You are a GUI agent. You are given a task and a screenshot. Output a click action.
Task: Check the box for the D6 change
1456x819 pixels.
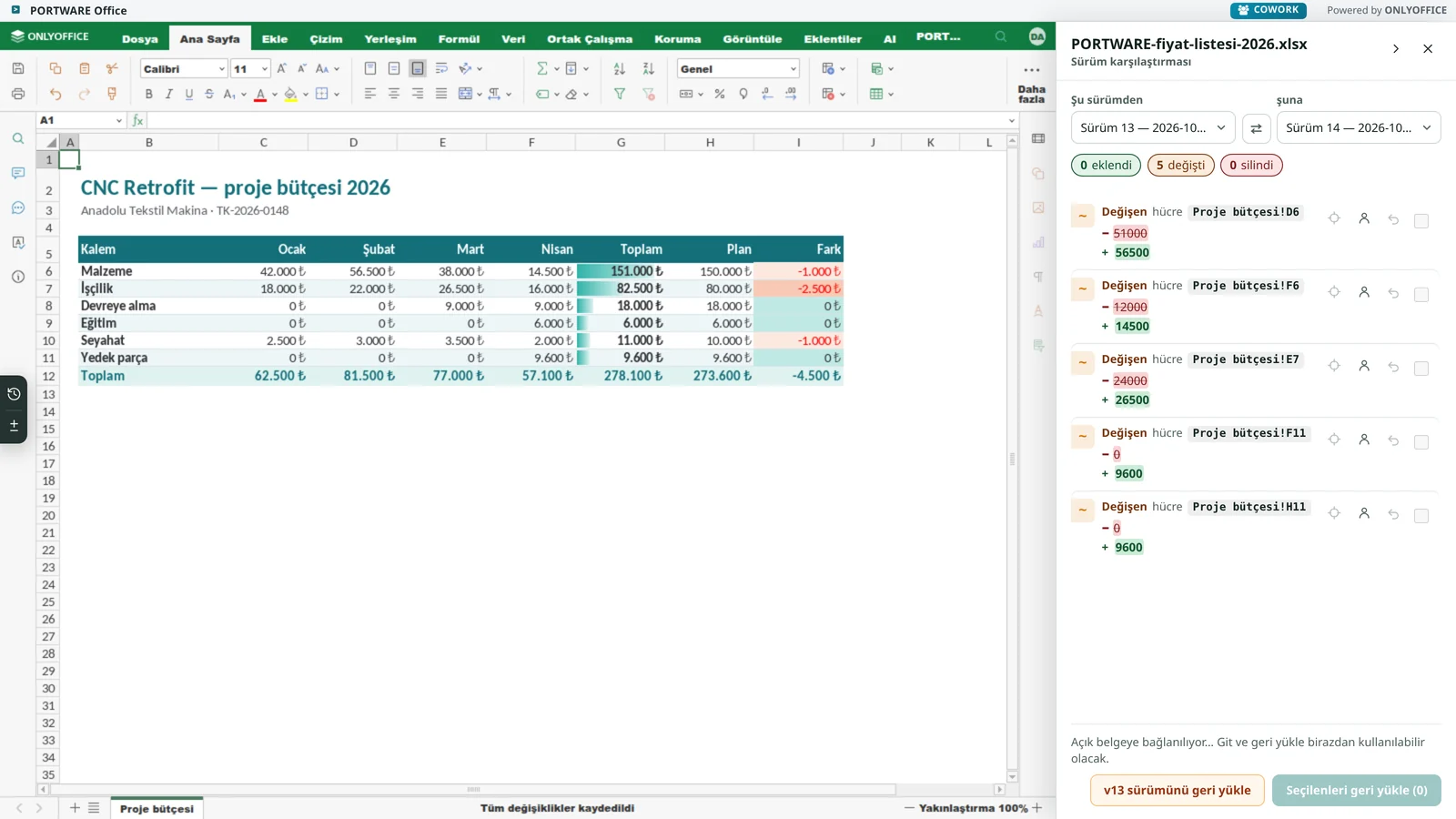point(1421,221)
